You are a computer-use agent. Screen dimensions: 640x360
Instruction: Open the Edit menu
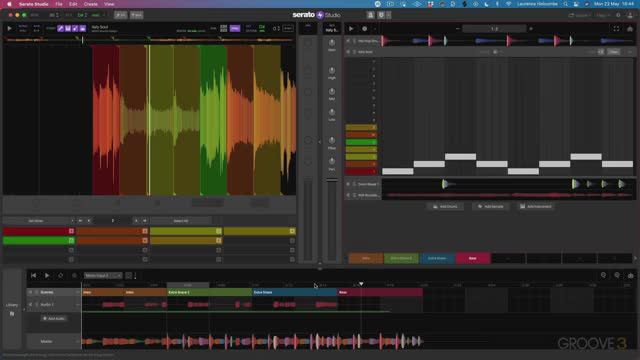tap(73, 4)
